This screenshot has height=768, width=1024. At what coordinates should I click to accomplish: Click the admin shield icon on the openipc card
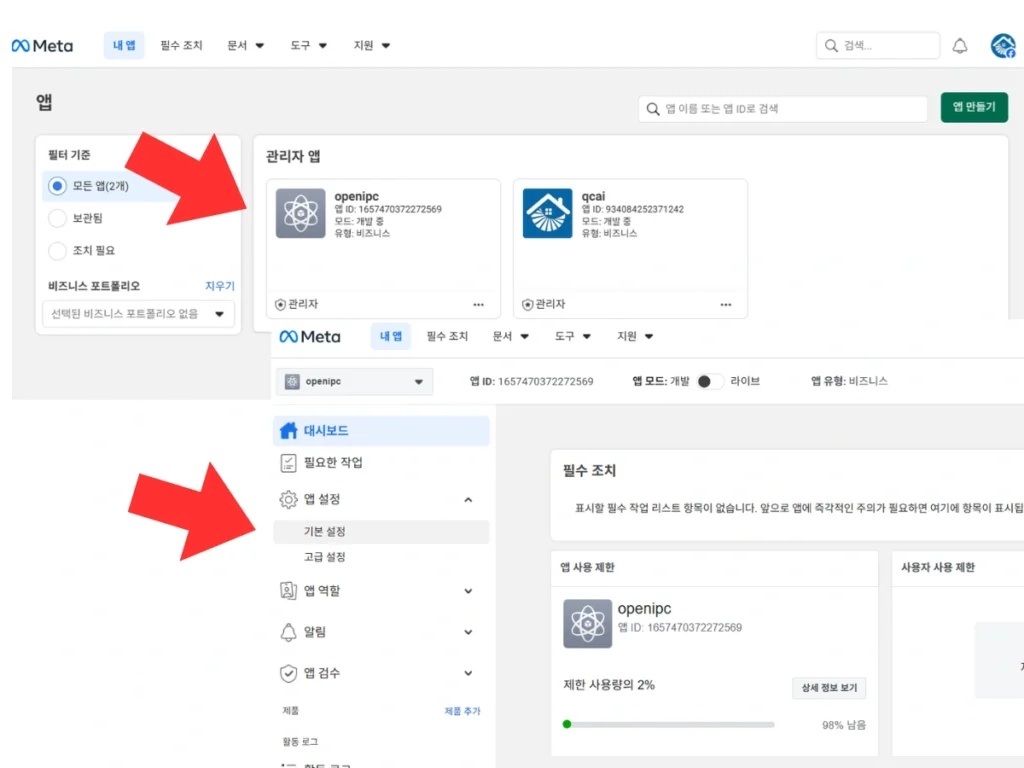(x=280, y=304)
